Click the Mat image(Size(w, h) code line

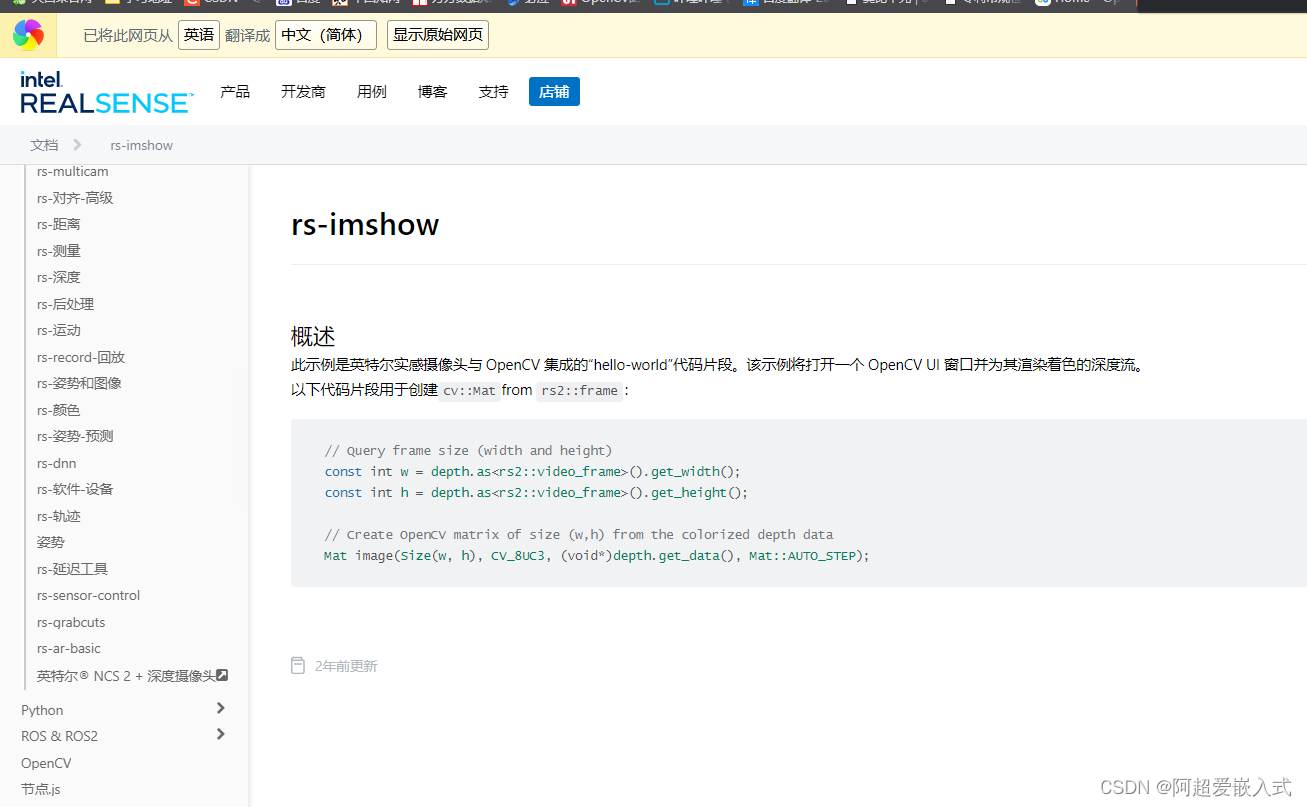click(597, 555)
